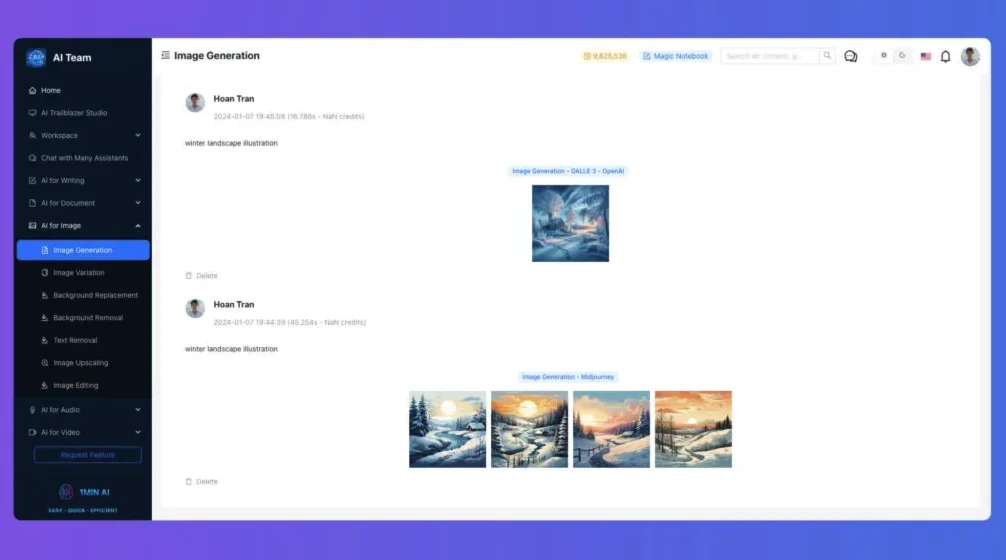Open Background Removal tool
The height and width of the screenshot is (560, 1006).
(82, 318)
